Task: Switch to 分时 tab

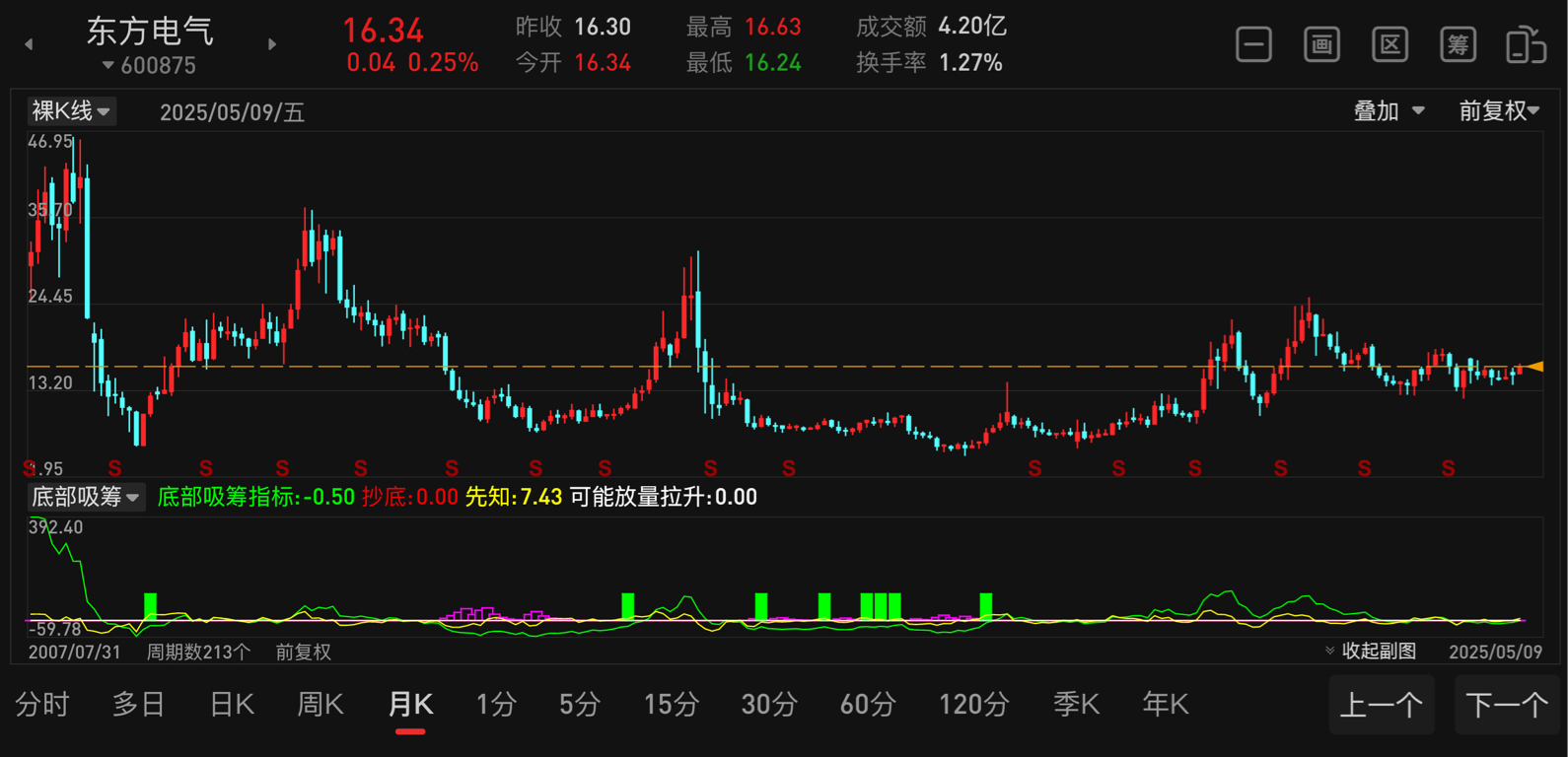Action: click(x=42, y=705)
